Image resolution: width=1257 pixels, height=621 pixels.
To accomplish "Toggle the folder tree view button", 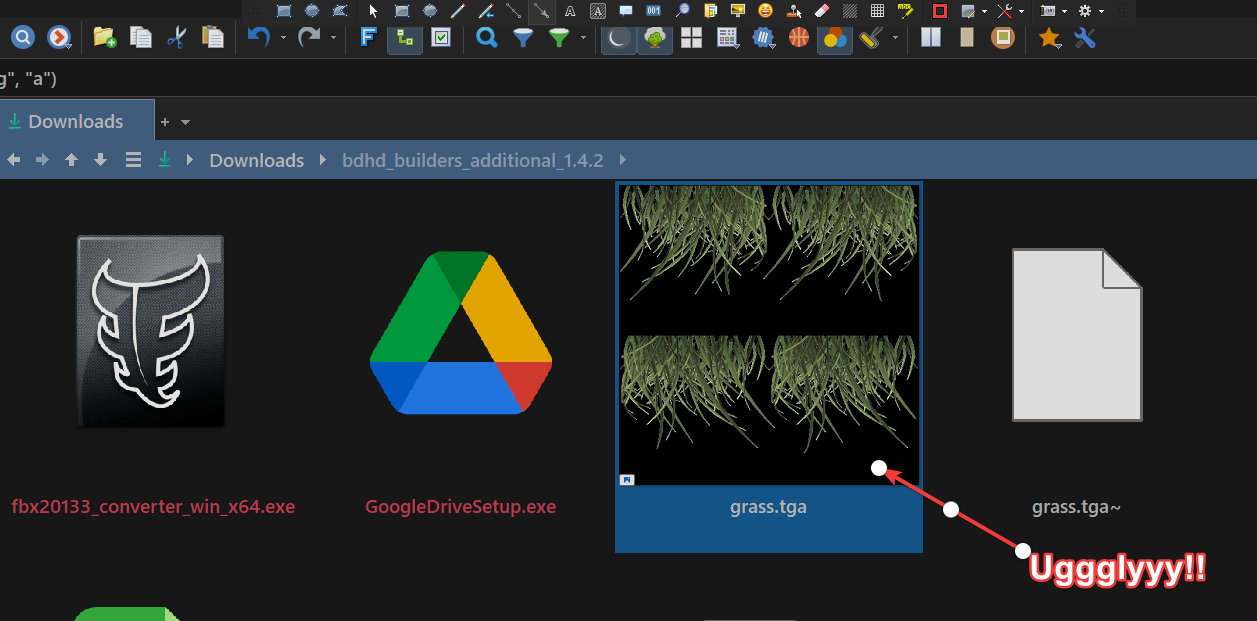I will click(405, 38).
